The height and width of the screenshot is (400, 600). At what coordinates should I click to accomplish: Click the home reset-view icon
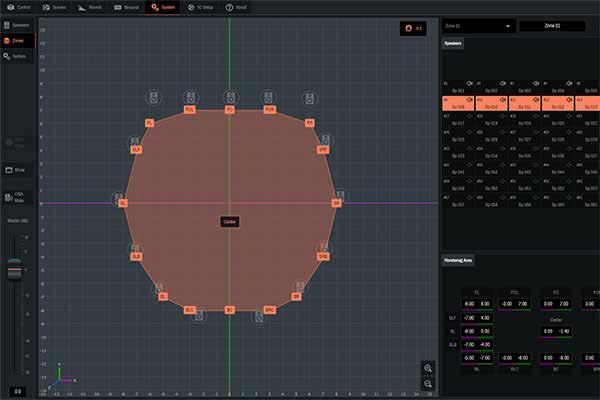click(x=413, y=28)
